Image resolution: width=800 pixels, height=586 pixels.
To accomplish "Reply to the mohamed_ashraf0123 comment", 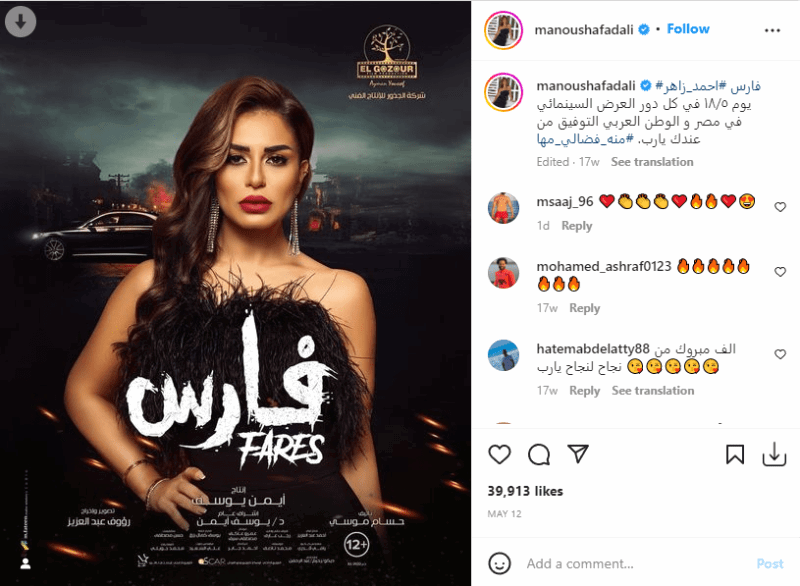I will tap(585, 308).
